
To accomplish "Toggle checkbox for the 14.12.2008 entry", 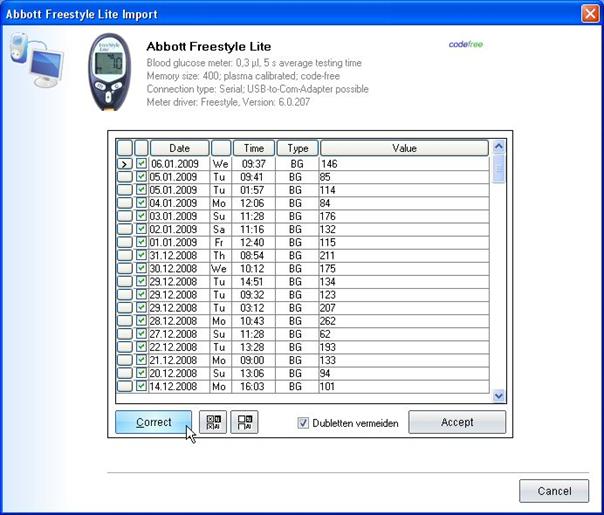I will pyautogui.click(x=141, y=385).
